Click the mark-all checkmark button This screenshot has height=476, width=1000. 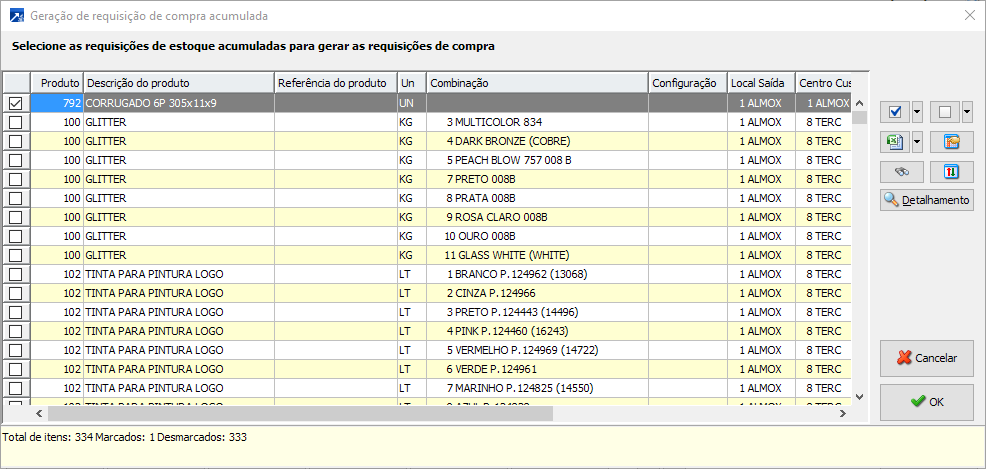pyautogui.click(x=895, y=112)
